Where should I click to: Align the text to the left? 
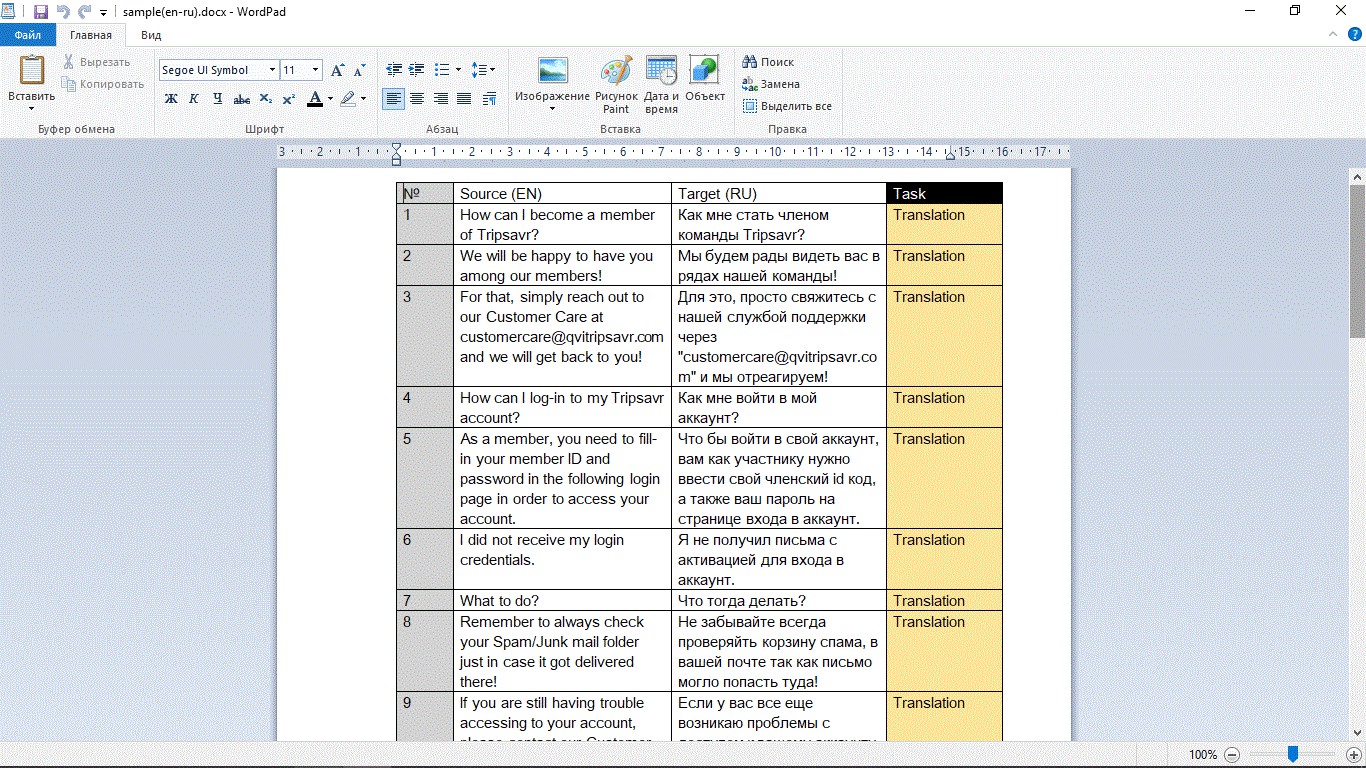coord(394,99)
